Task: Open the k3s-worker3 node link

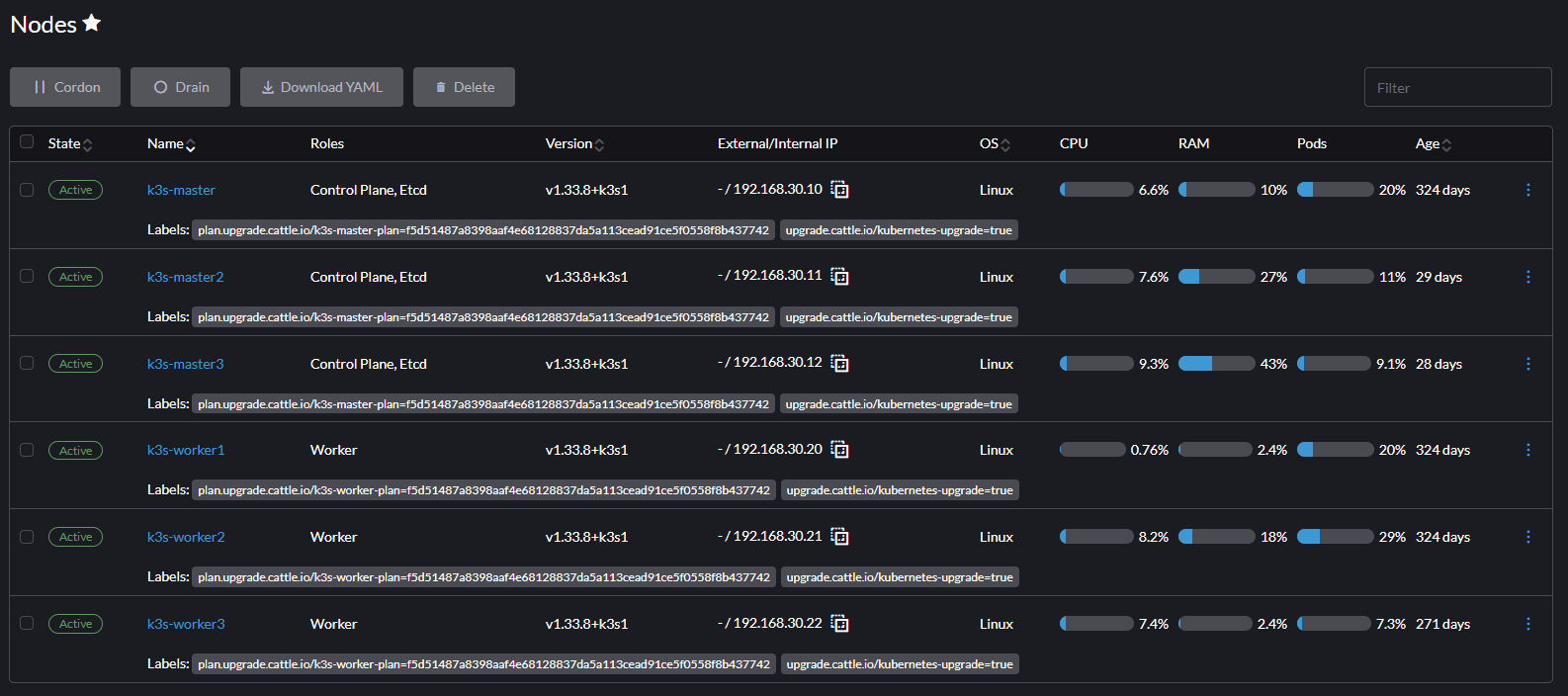Action: pyautogui.click(x=186, y=624)
